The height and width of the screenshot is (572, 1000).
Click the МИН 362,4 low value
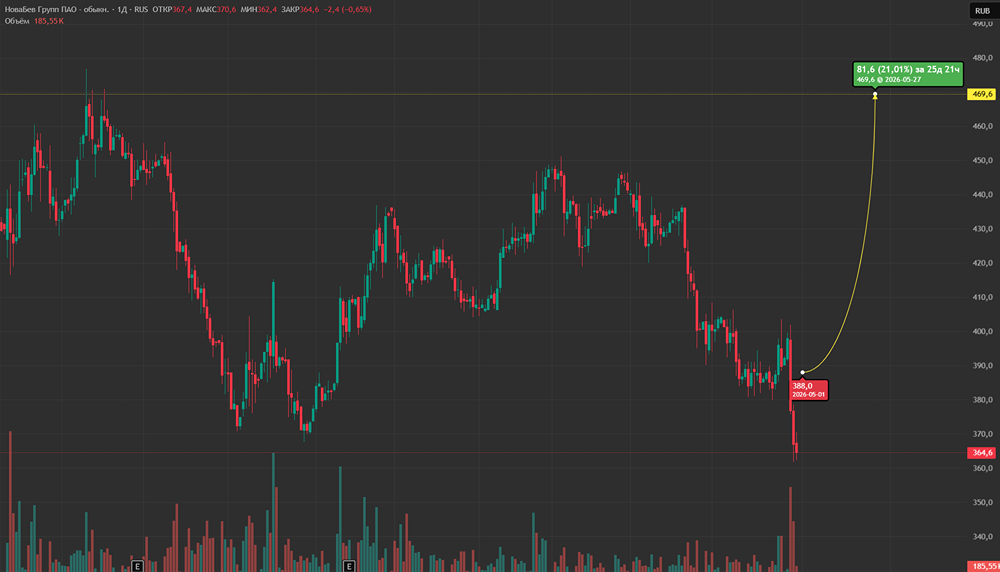point(259,10)
